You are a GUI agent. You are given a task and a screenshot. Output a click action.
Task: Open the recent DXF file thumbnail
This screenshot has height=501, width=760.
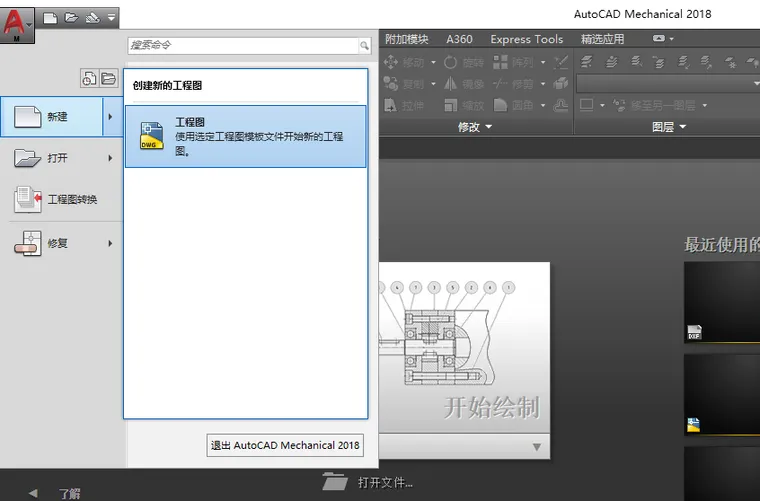[722, 303]
